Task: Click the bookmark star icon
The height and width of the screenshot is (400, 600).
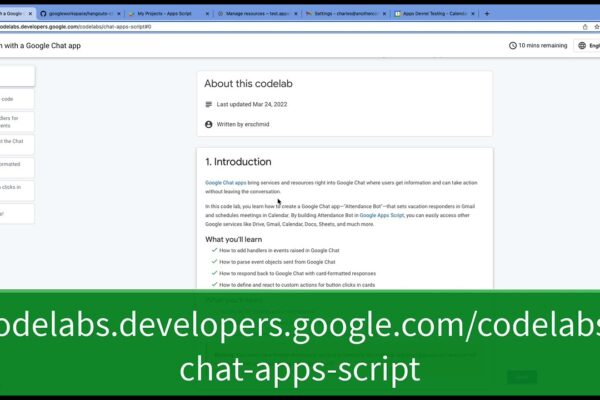Action: (597, 27)
